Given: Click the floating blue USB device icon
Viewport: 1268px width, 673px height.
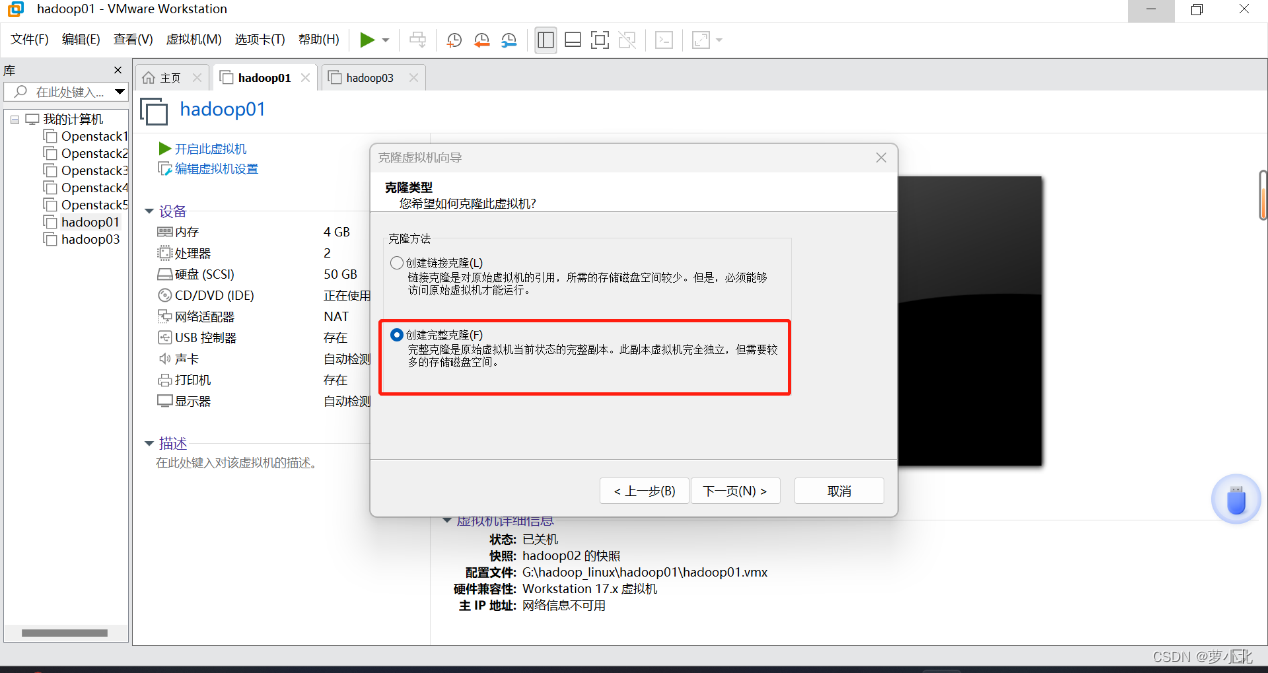Looking at the screenshot, I should tap(1237, 499).
